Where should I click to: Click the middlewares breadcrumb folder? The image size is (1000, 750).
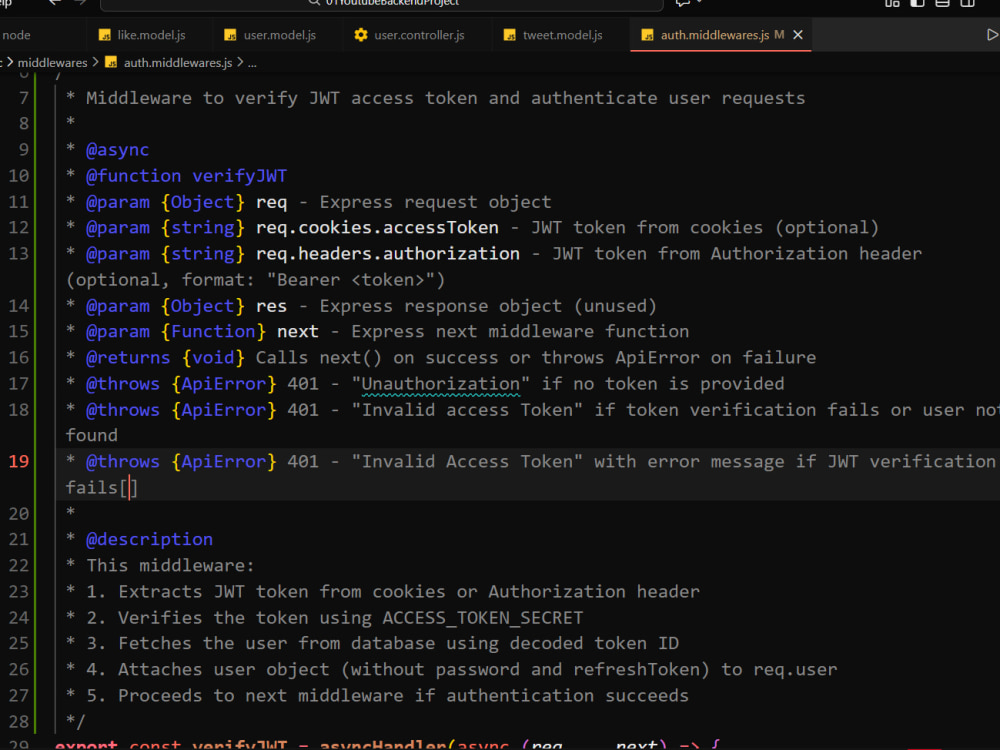52,62
